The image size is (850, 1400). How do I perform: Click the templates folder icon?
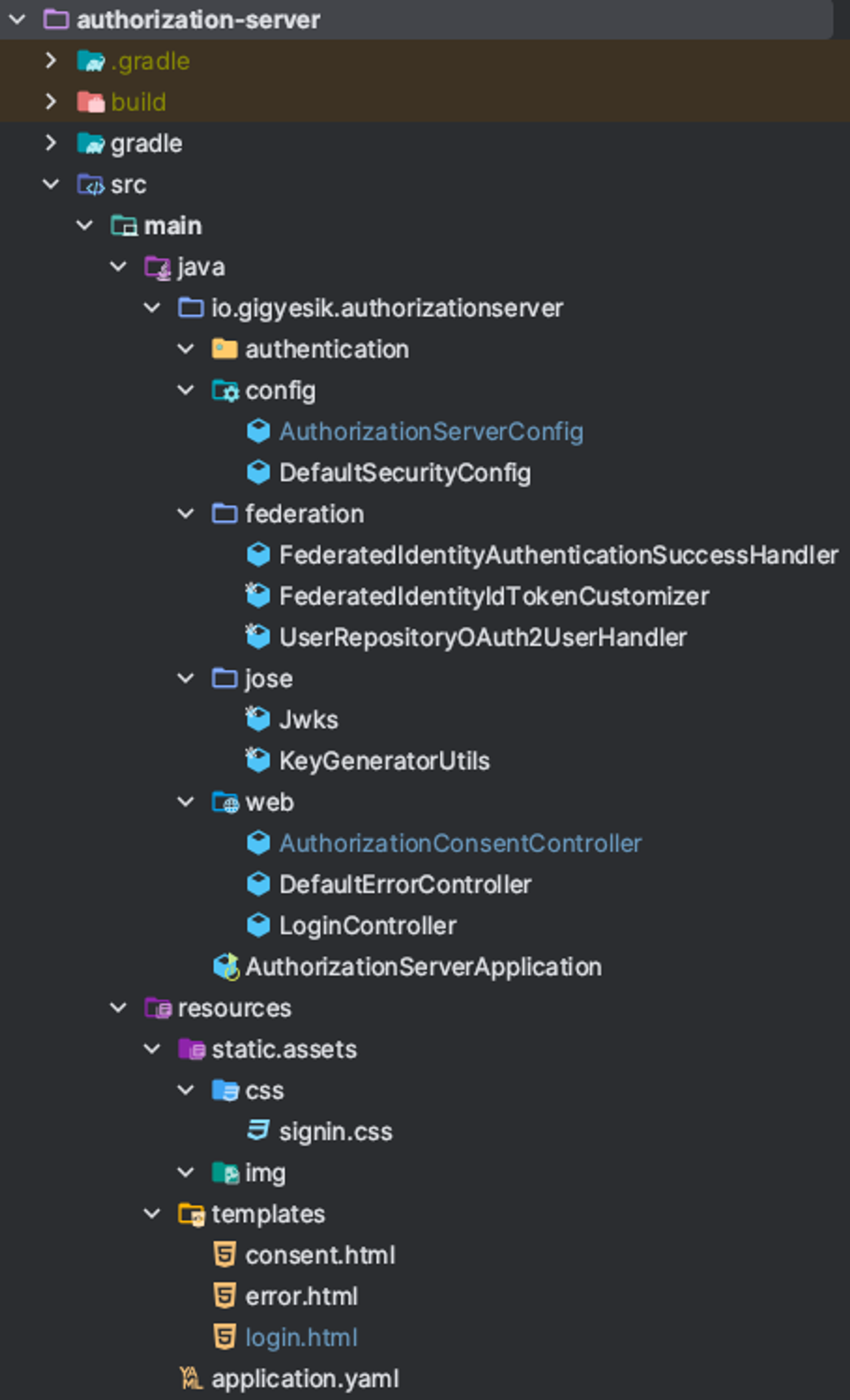[191, 1214]
